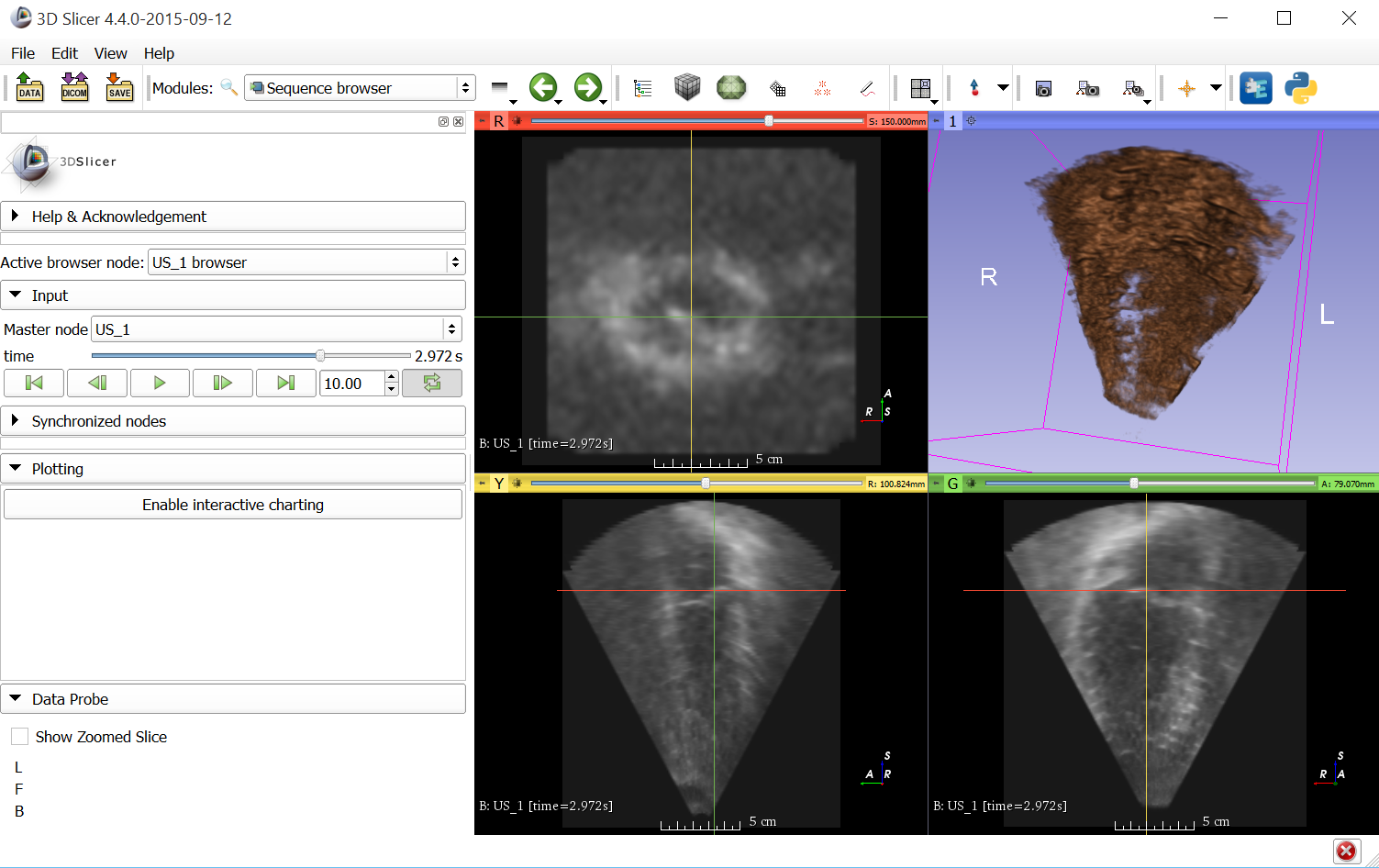
Task: Open the View menu
Action: (x=110, y=53)
